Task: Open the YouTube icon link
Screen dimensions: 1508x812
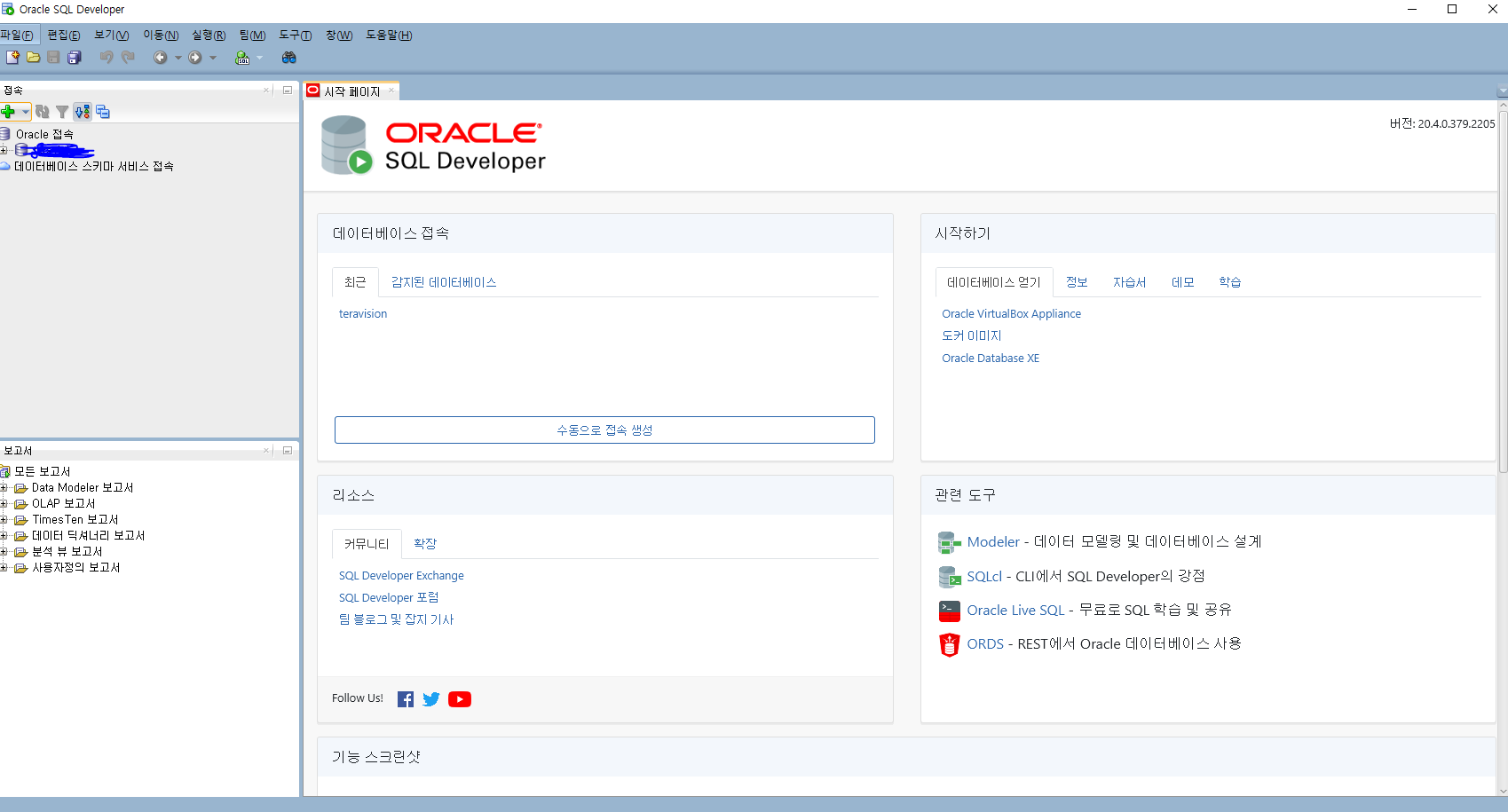Action: 460,699
